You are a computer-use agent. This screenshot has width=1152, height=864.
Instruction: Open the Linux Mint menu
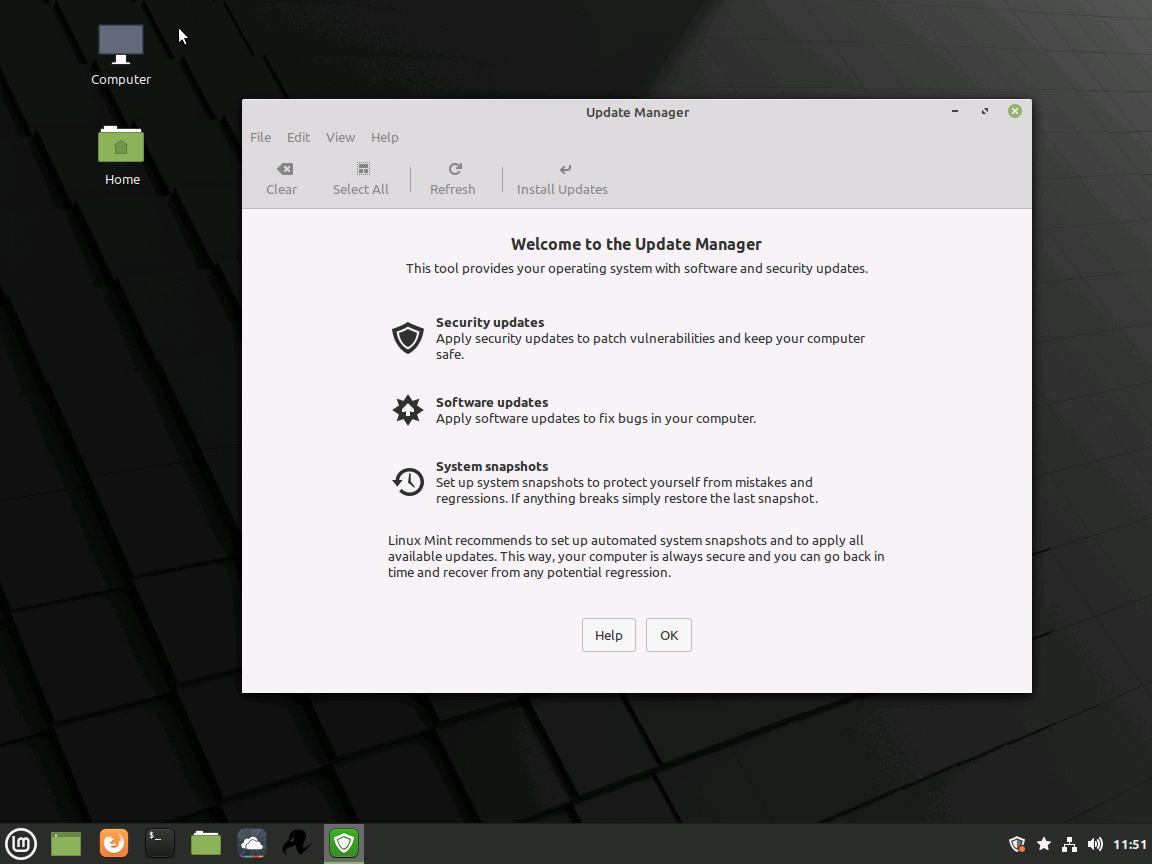pyautogui.click(x=20, y=843)
